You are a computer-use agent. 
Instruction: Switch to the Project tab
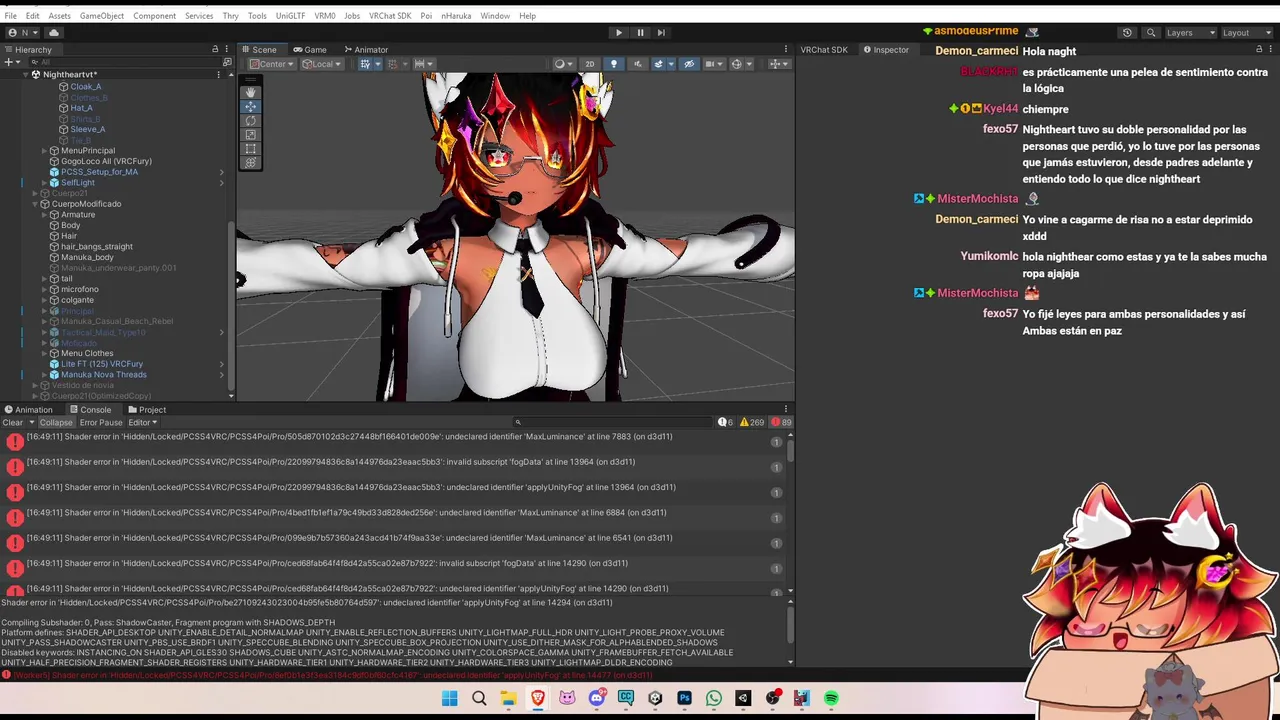146,409
